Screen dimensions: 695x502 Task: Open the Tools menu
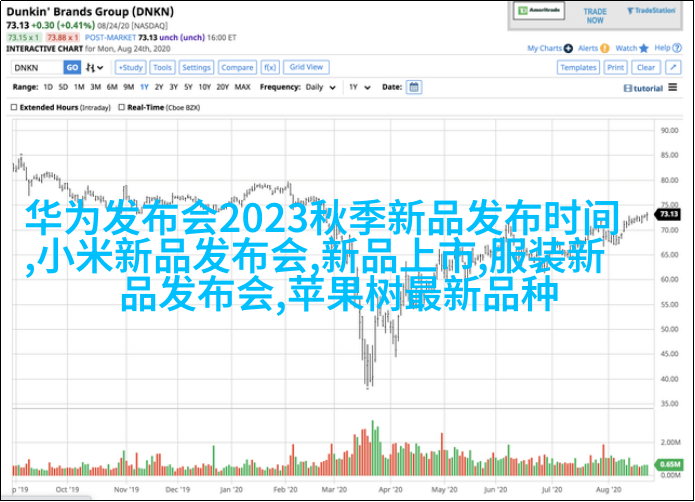tap(162, 67)
